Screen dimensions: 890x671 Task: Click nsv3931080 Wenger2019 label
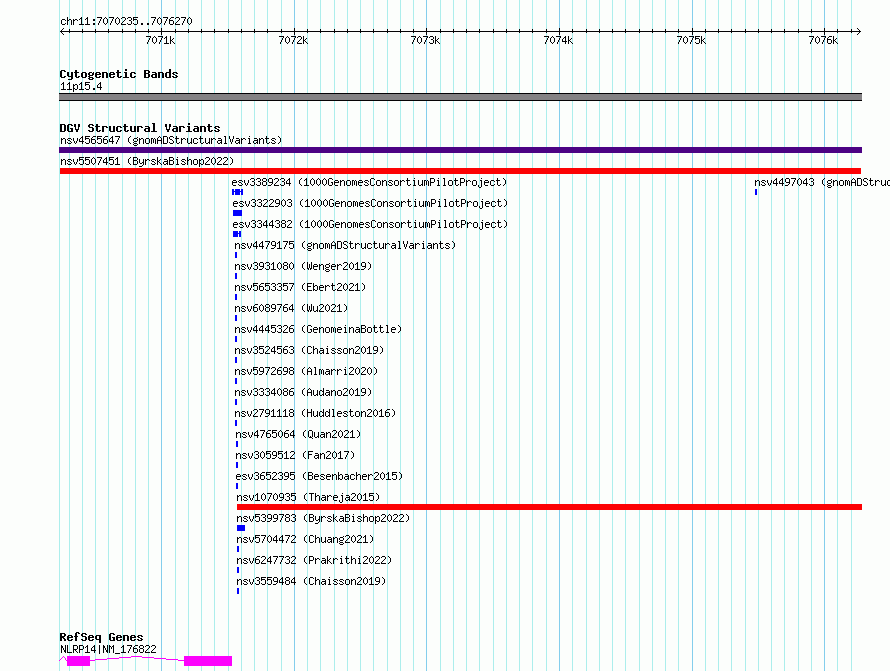[303, 266]
